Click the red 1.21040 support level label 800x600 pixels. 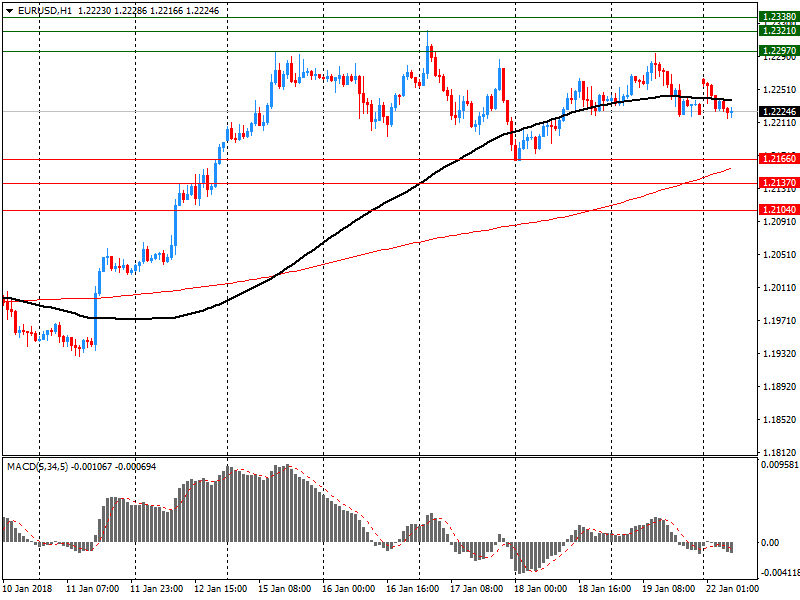click(x=779, y=210)
